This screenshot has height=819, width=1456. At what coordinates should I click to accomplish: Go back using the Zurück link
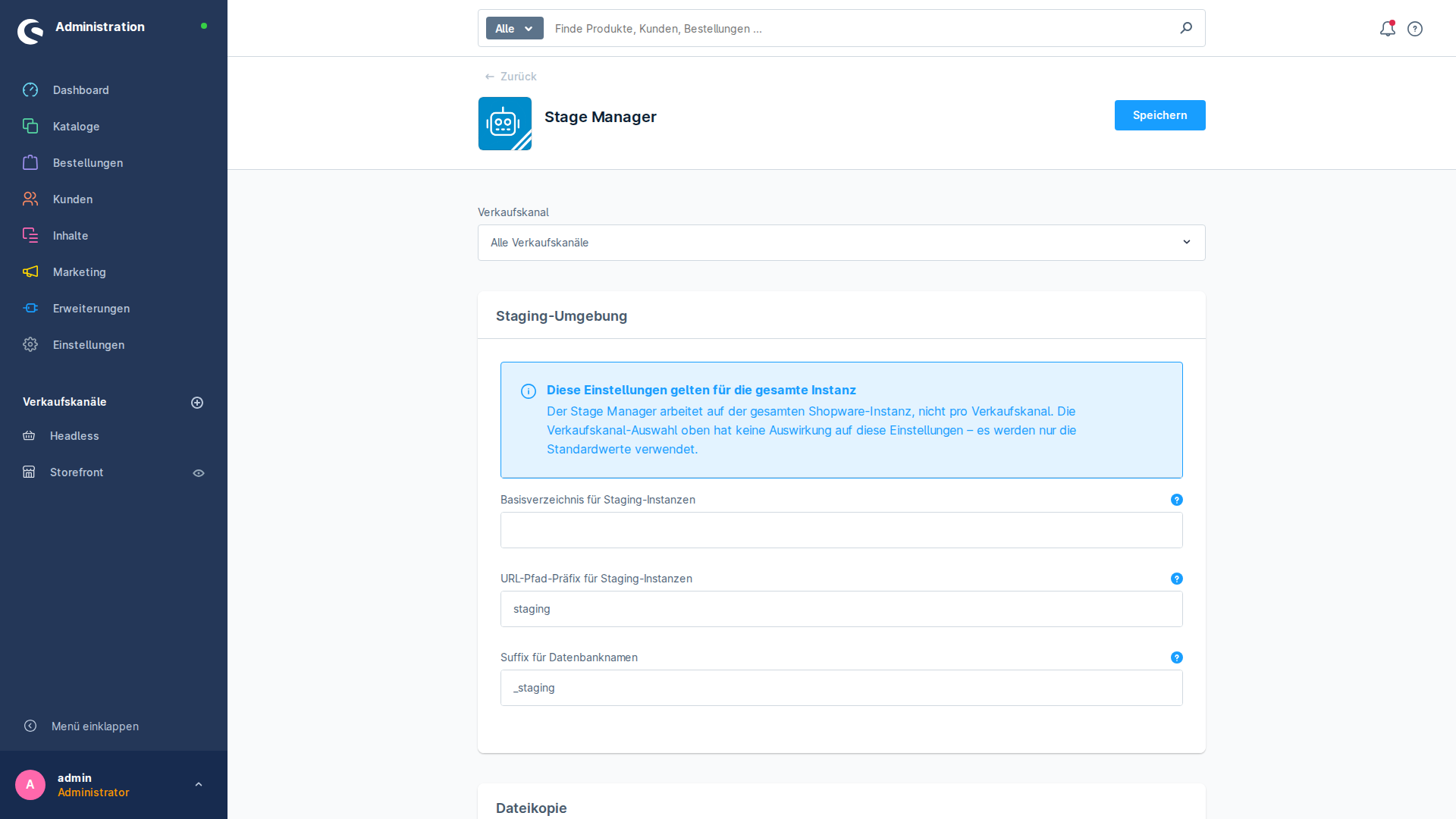pyautogui.click(x=510, y=77)
